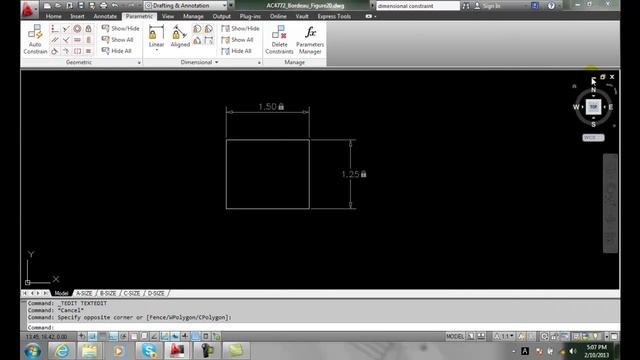Click the Plot printer quick access icon
The image size is (640, 360).
point(103,6)
